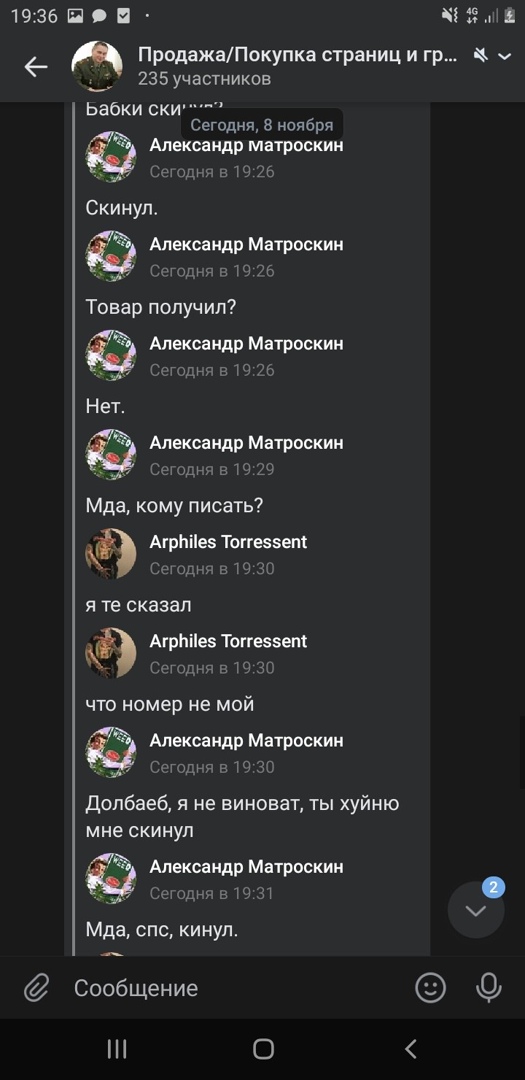Tap the muted bell icon in header

pyautogui.click(x=481, y=55)
